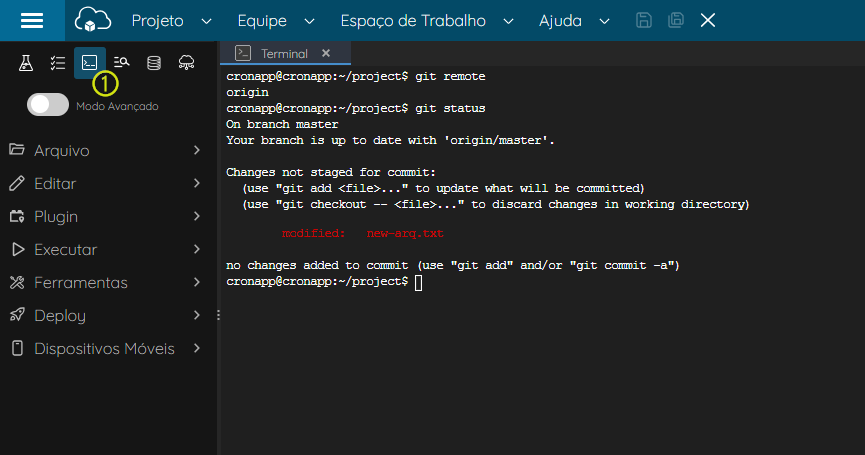
Task: Open the Ajuda menu
Action: (574, 21)
